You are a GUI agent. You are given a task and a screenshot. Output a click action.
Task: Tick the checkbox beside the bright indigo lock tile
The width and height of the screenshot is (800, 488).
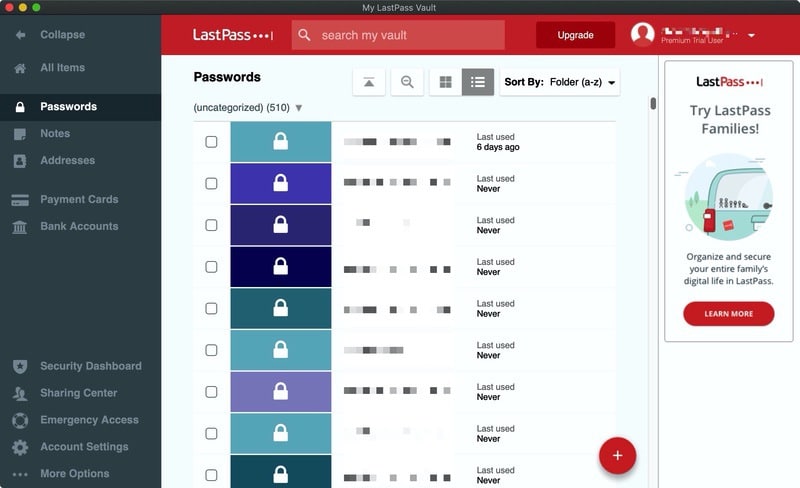click(211, 184)
